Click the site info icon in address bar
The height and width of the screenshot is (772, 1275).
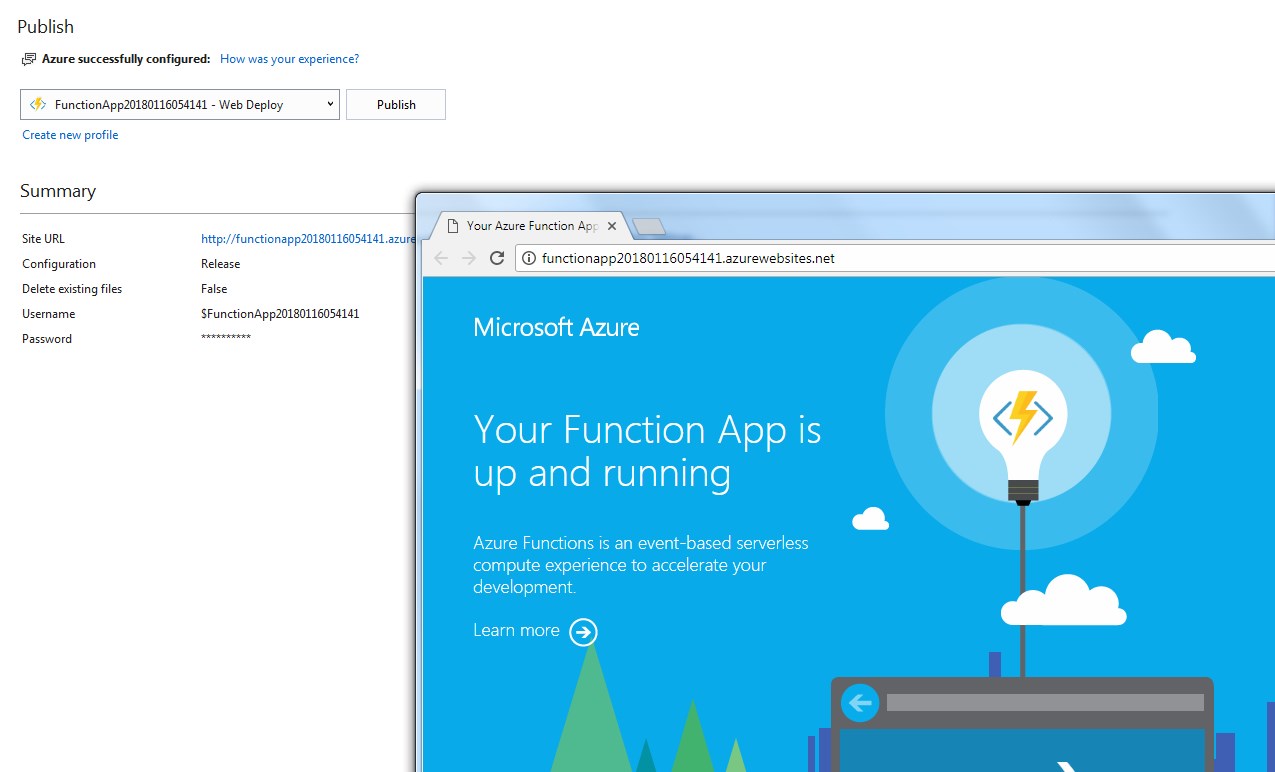(528, 258)
